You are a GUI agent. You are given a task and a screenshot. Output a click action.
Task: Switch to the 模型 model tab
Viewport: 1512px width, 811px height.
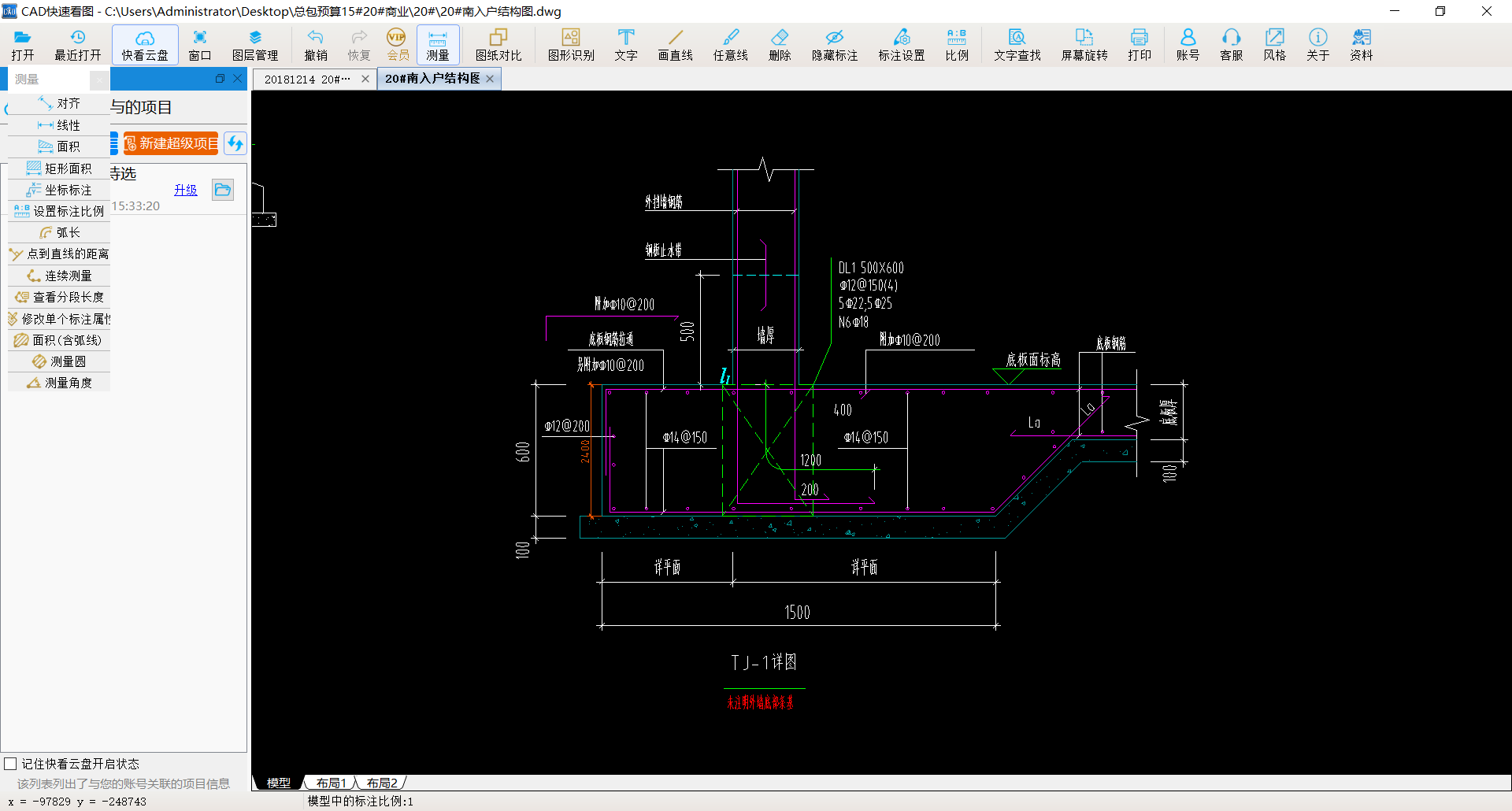coord(278,783)
